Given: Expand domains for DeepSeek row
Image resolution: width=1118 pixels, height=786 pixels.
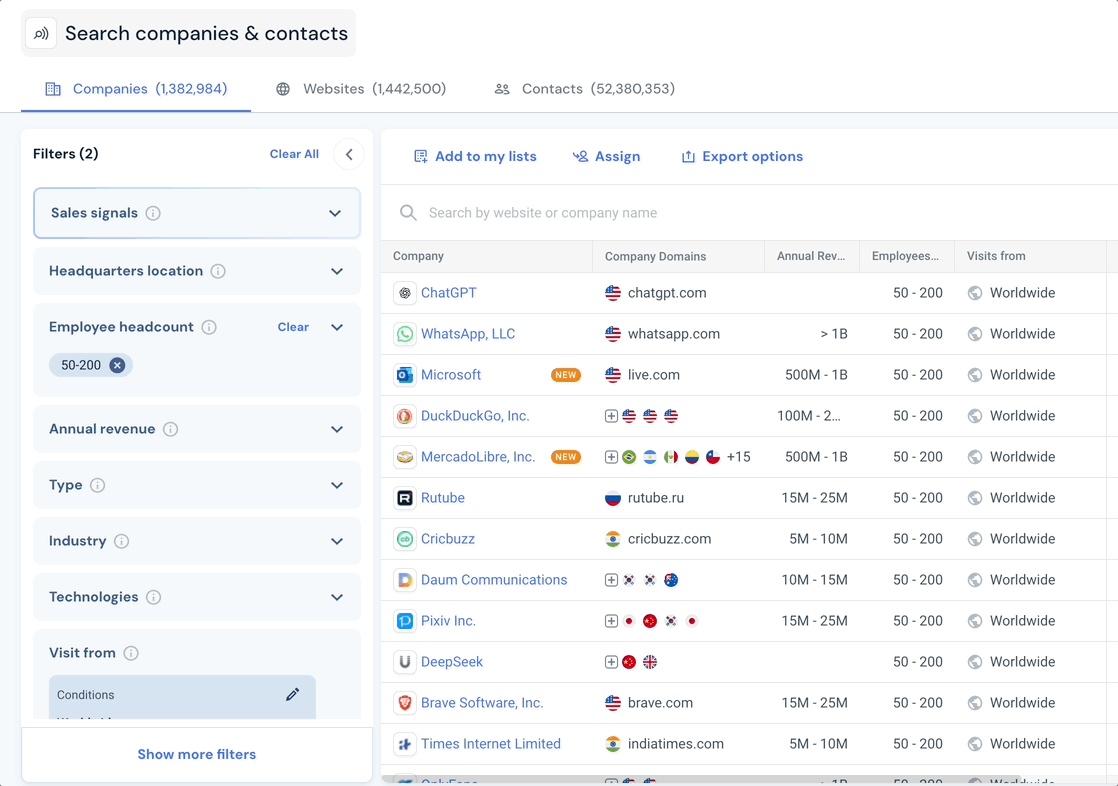Looking at the screenshot, I should 611,662.
